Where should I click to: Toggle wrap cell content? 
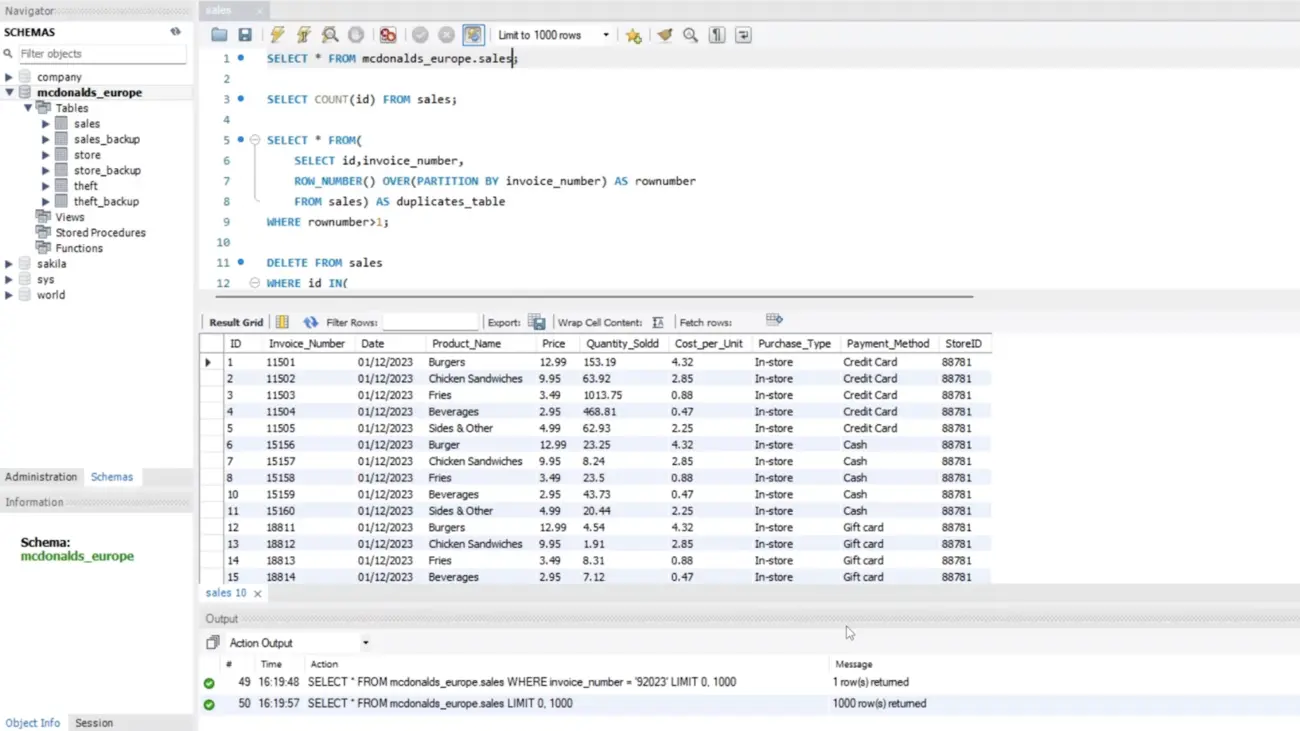click(x=658, y=322)
